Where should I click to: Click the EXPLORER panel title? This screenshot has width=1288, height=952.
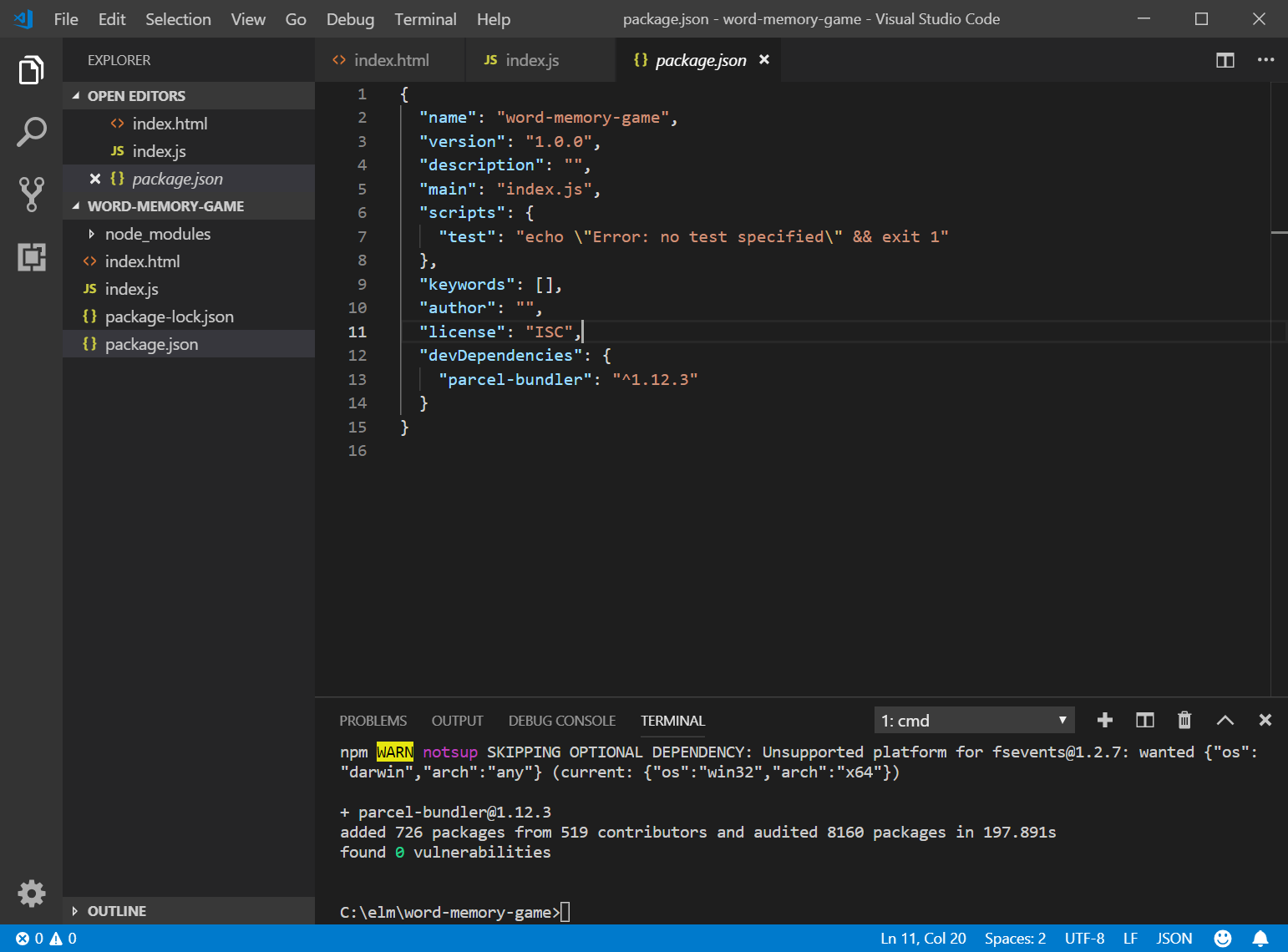(x=119, y=60)
